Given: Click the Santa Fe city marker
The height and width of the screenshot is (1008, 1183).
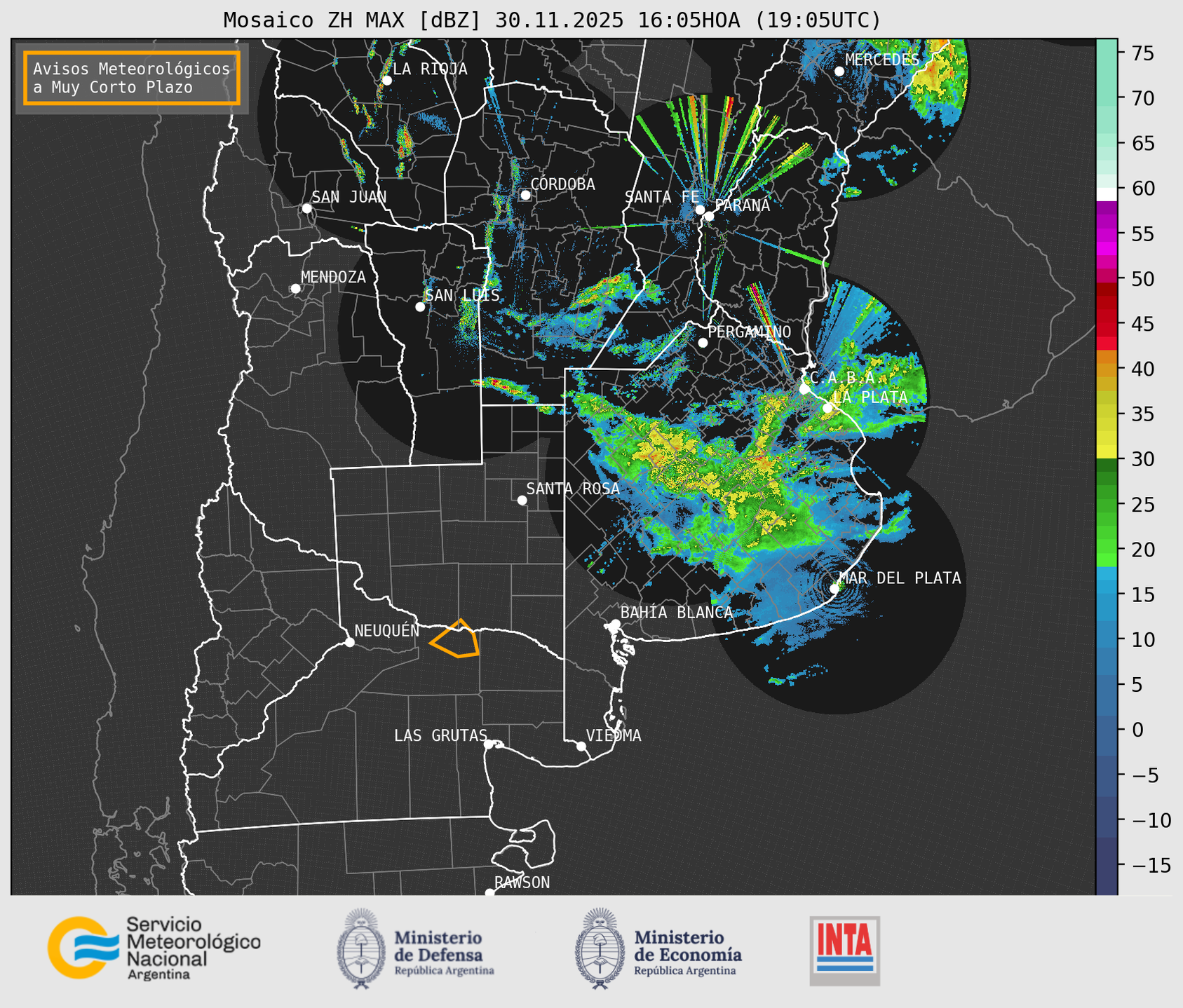Looking at the screenshot, I should pyautogui.click(x=700, y=210).
